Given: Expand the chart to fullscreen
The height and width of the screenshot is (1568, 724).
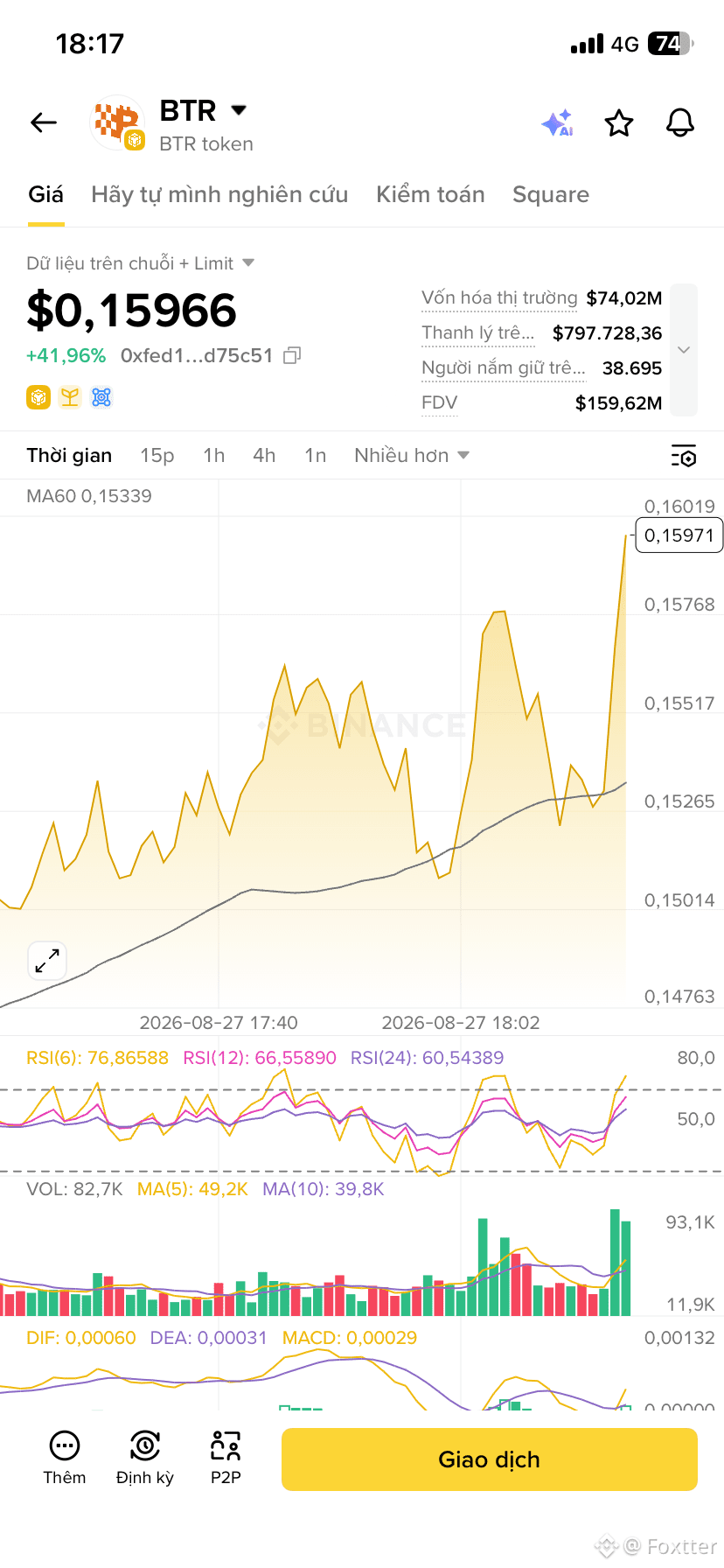Looking at the screenshot, I should (x=47, y=961).
